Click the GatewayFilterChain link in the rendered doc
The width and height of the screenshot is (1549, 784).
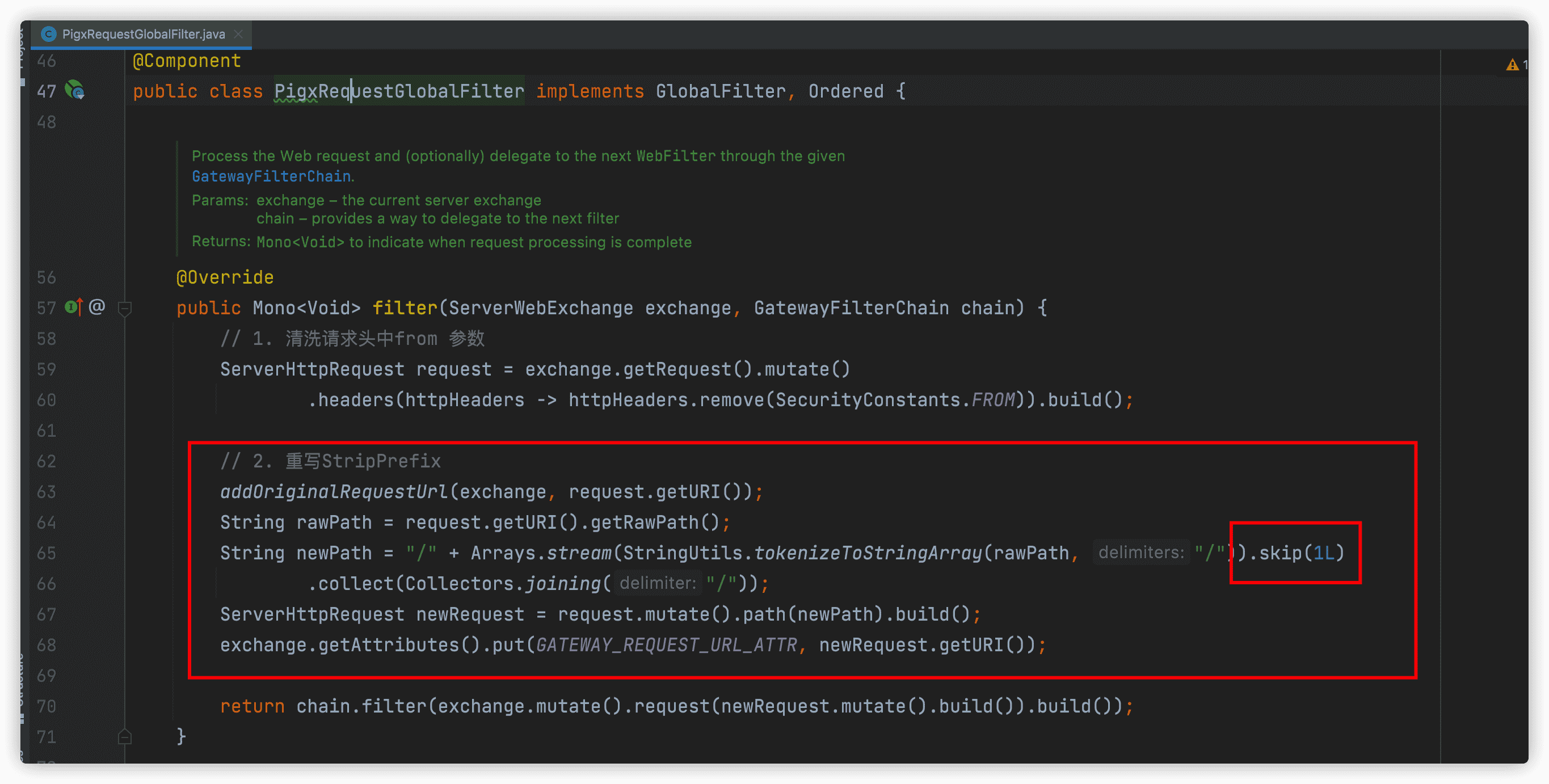pyautogui.click(x=271, y=176)
